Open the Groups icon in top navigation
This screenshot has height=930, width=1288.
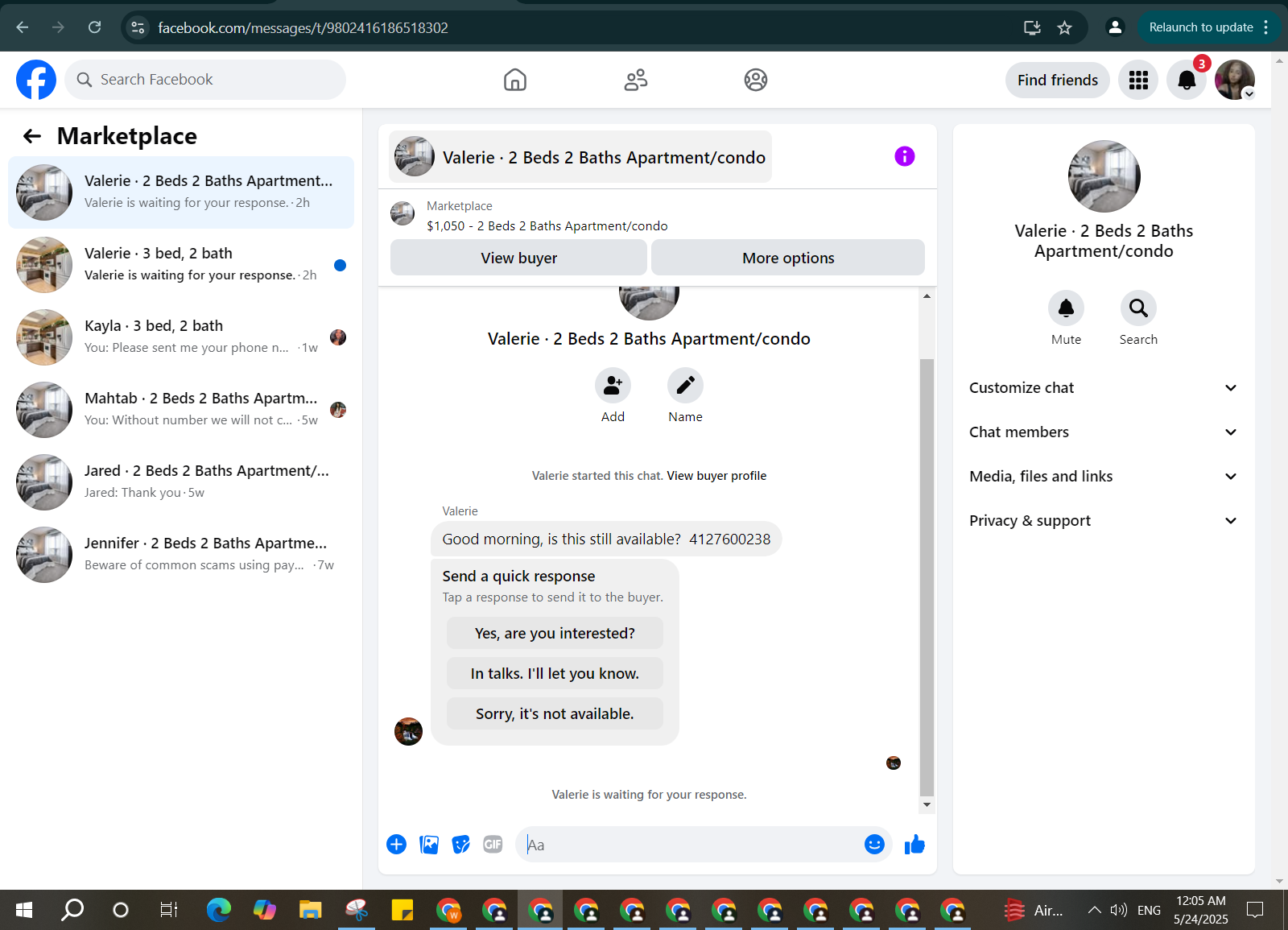coord(756,80)
